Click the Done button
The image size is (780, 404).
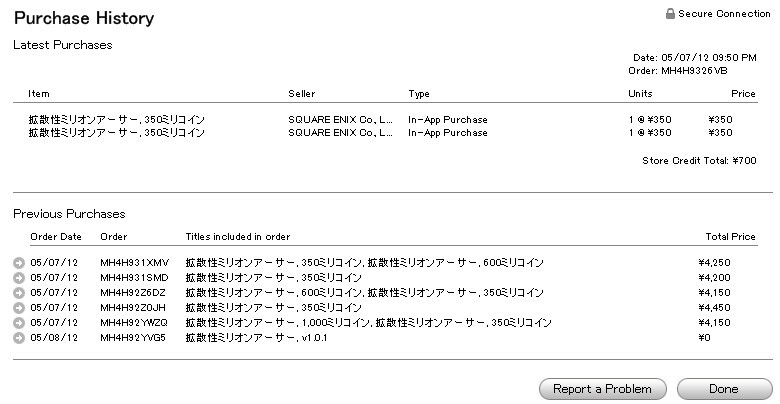coord(724,389)
